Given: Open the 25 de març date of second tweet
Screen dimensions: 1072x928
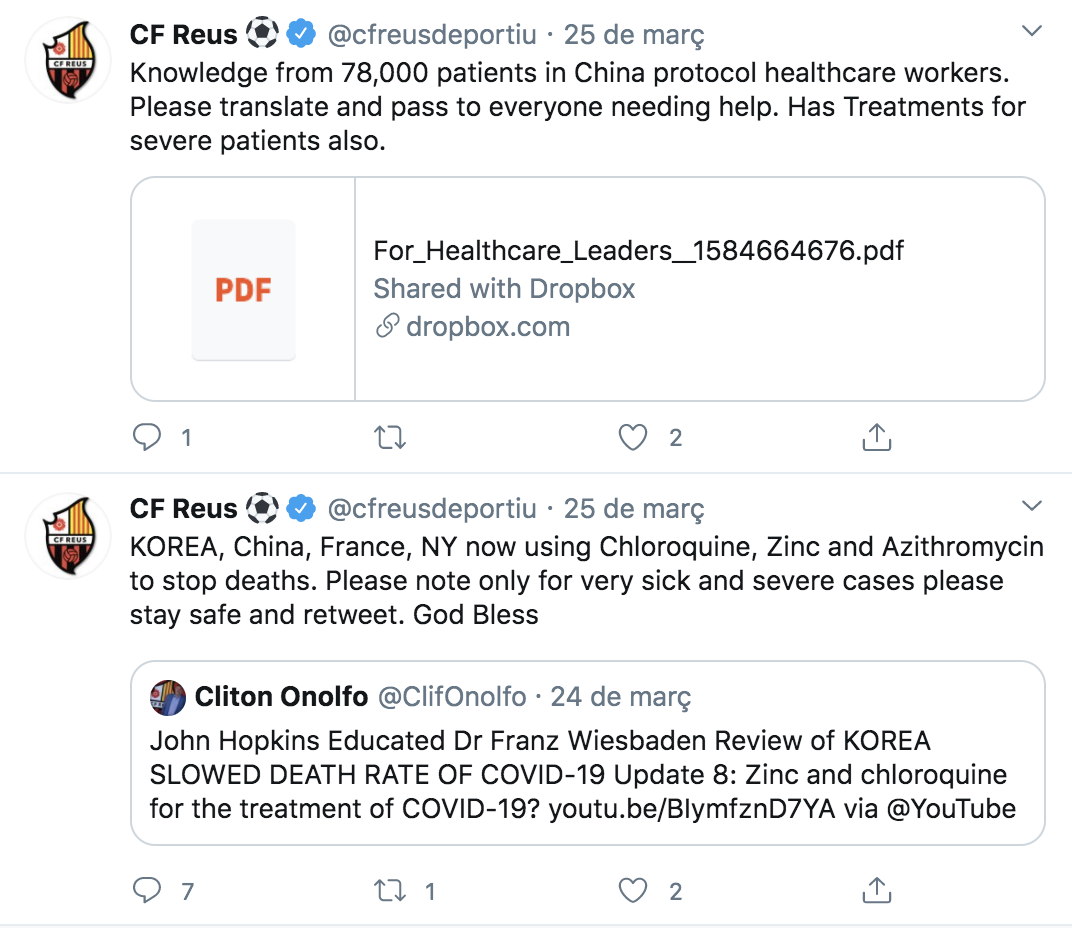Looking at the screenshot, I should tap(634, 509).
